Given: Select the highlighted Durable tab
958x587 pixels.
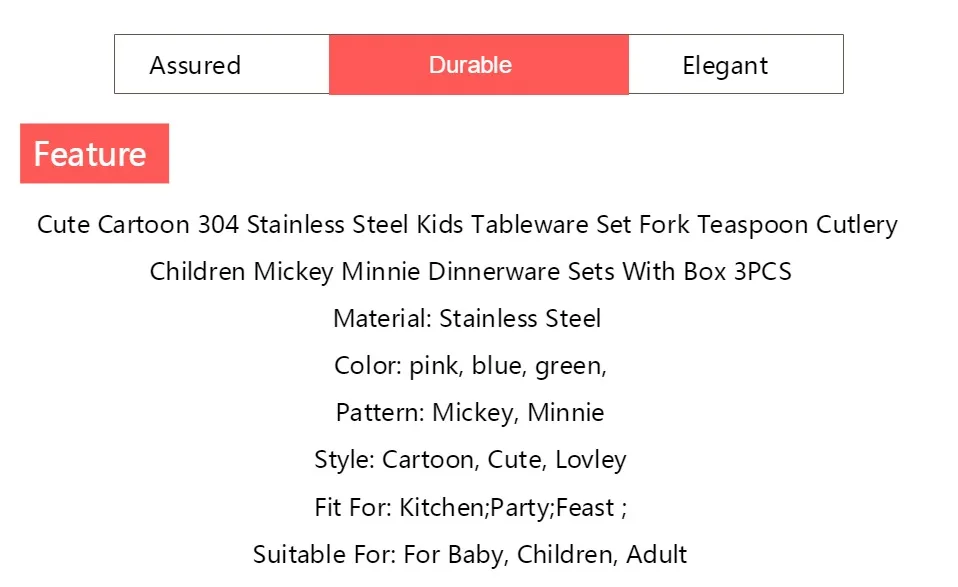Looking at the screenshot, I should pos(479,64).
